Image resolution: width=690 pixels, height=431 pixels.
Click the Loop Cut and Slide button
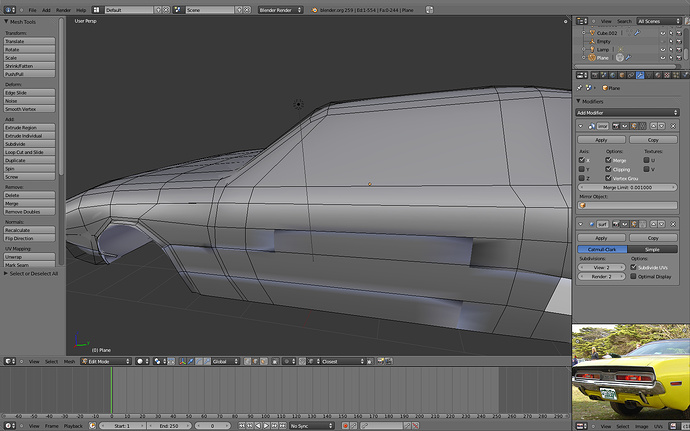pyautogui.click(x=29, y=152)
